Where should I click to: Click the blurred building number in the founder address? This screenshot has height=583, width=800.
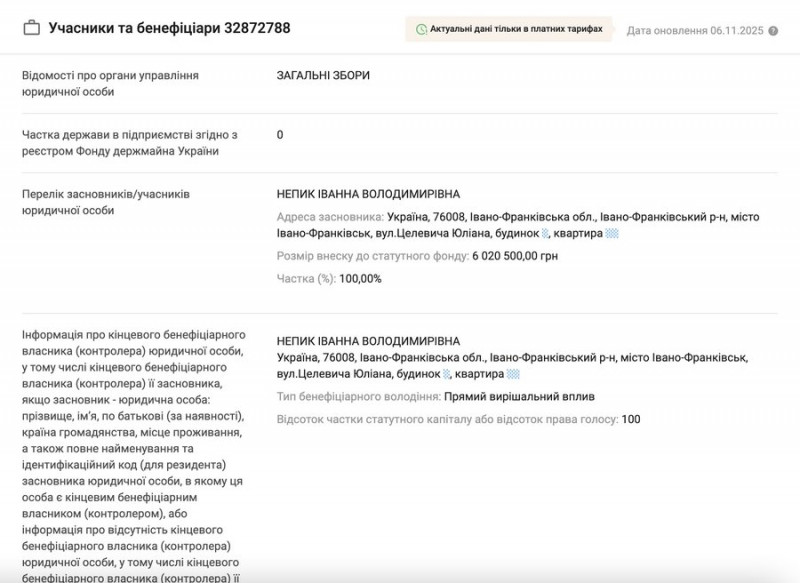coord(545,233)
